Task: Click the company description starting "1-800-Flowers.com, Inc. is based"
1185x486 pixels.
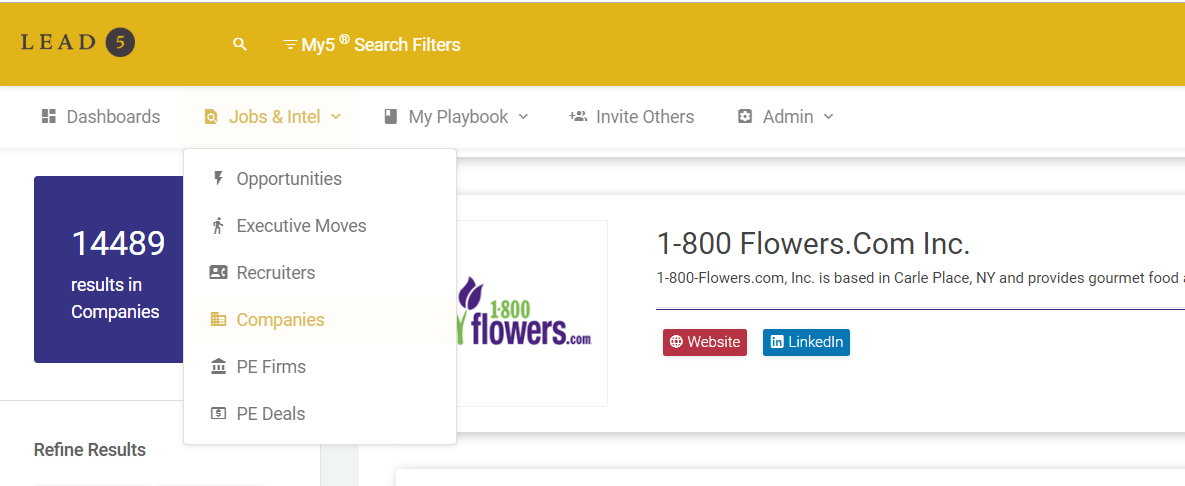Action: [920, 278]
